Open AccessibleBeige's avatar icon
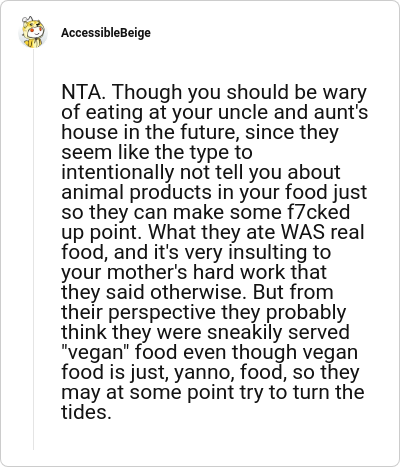 [33, 32]
